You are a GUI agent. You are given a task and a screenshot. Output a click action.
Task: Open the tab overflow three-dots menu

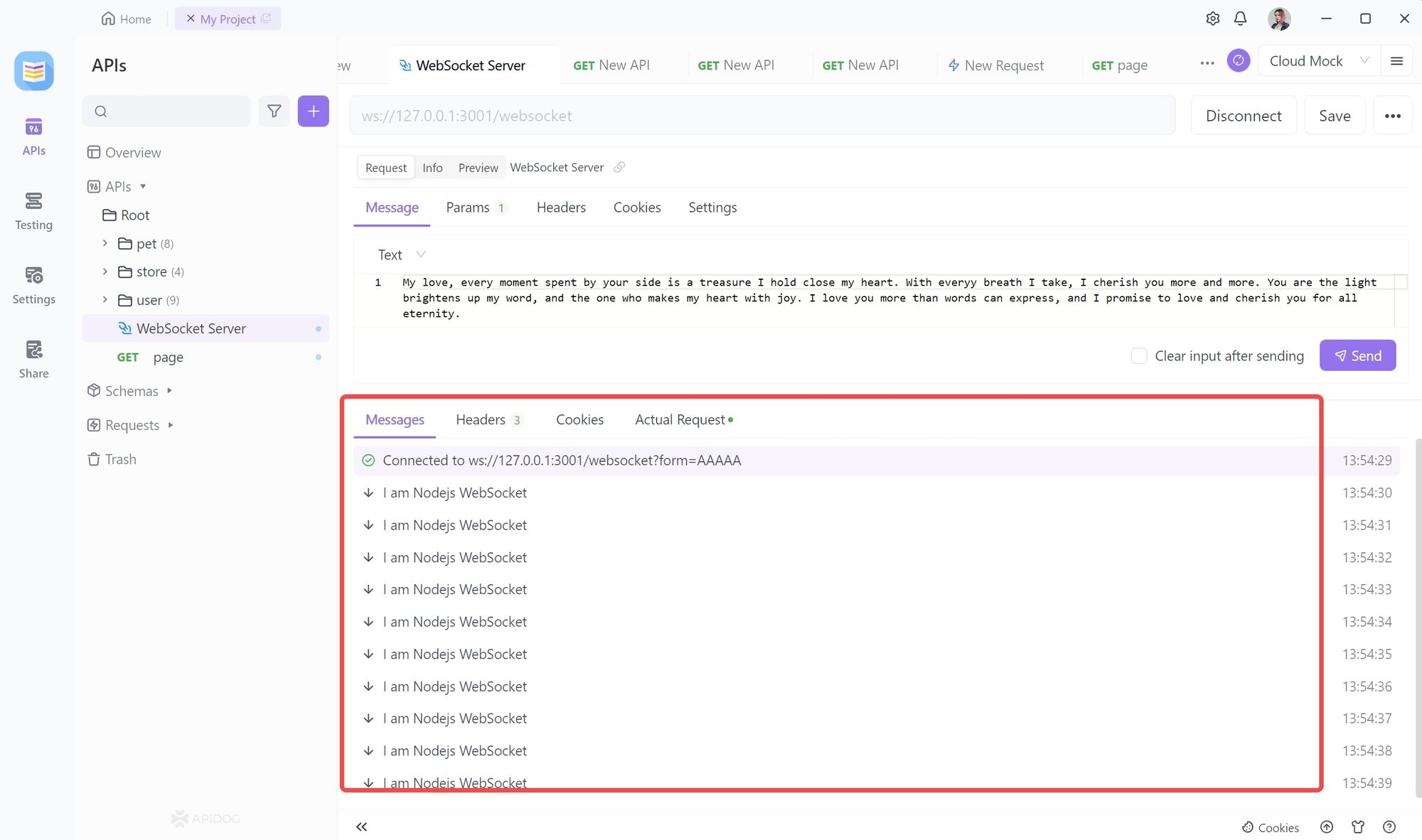pos(1207,63)
